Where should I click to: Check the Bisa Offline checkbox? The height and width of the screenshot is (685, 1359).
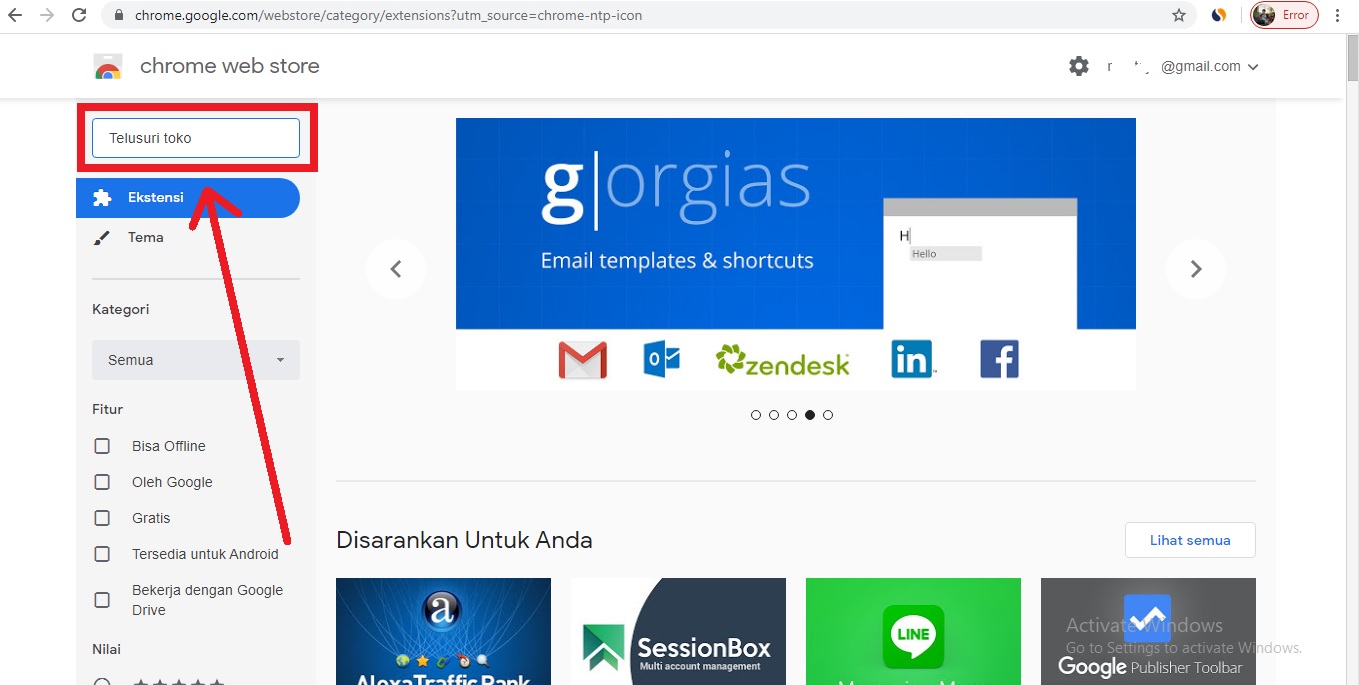click(102, 446)
